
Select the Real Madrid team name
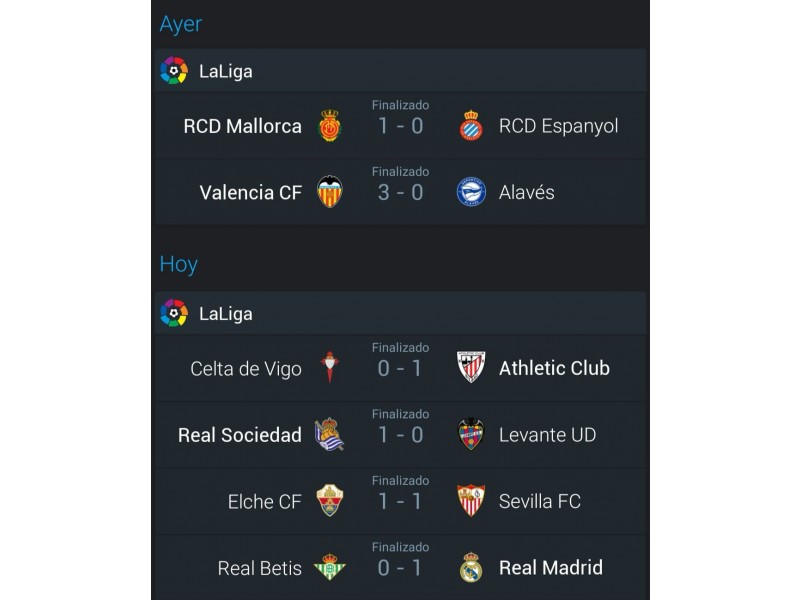coord(551,568)
